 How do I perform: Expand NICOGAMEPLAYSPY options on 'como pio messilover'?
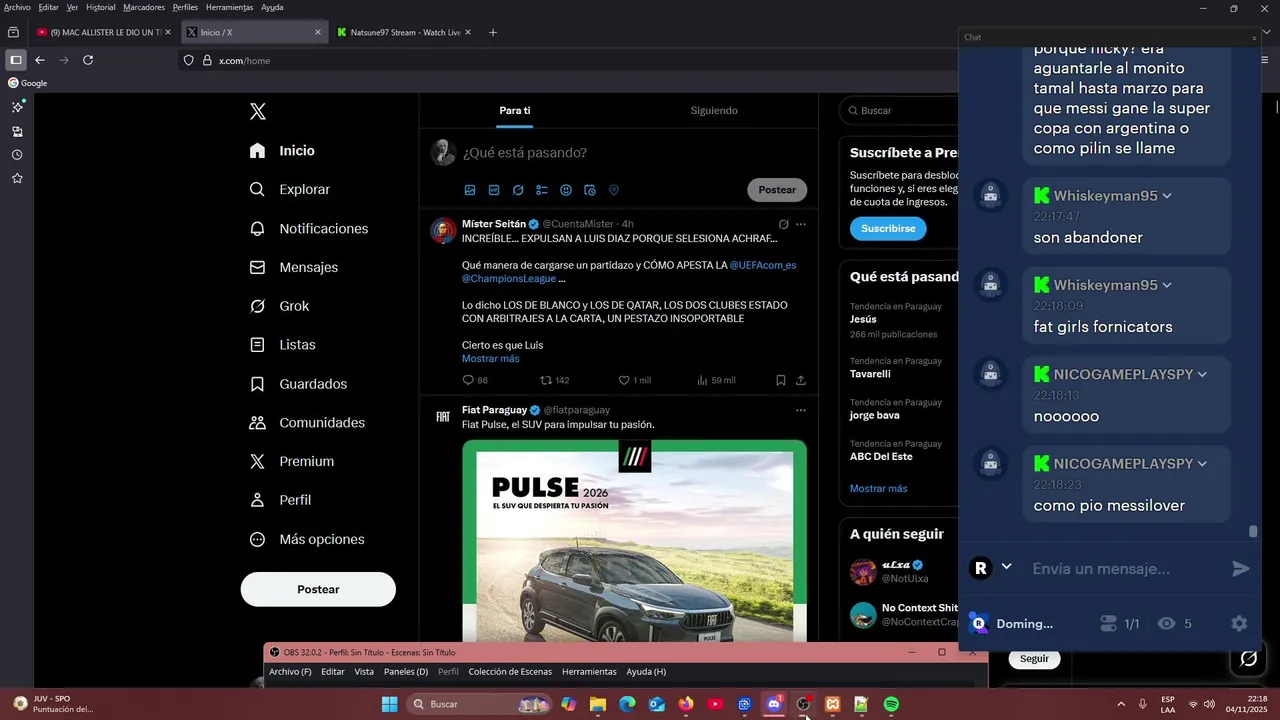point(1202,464)
